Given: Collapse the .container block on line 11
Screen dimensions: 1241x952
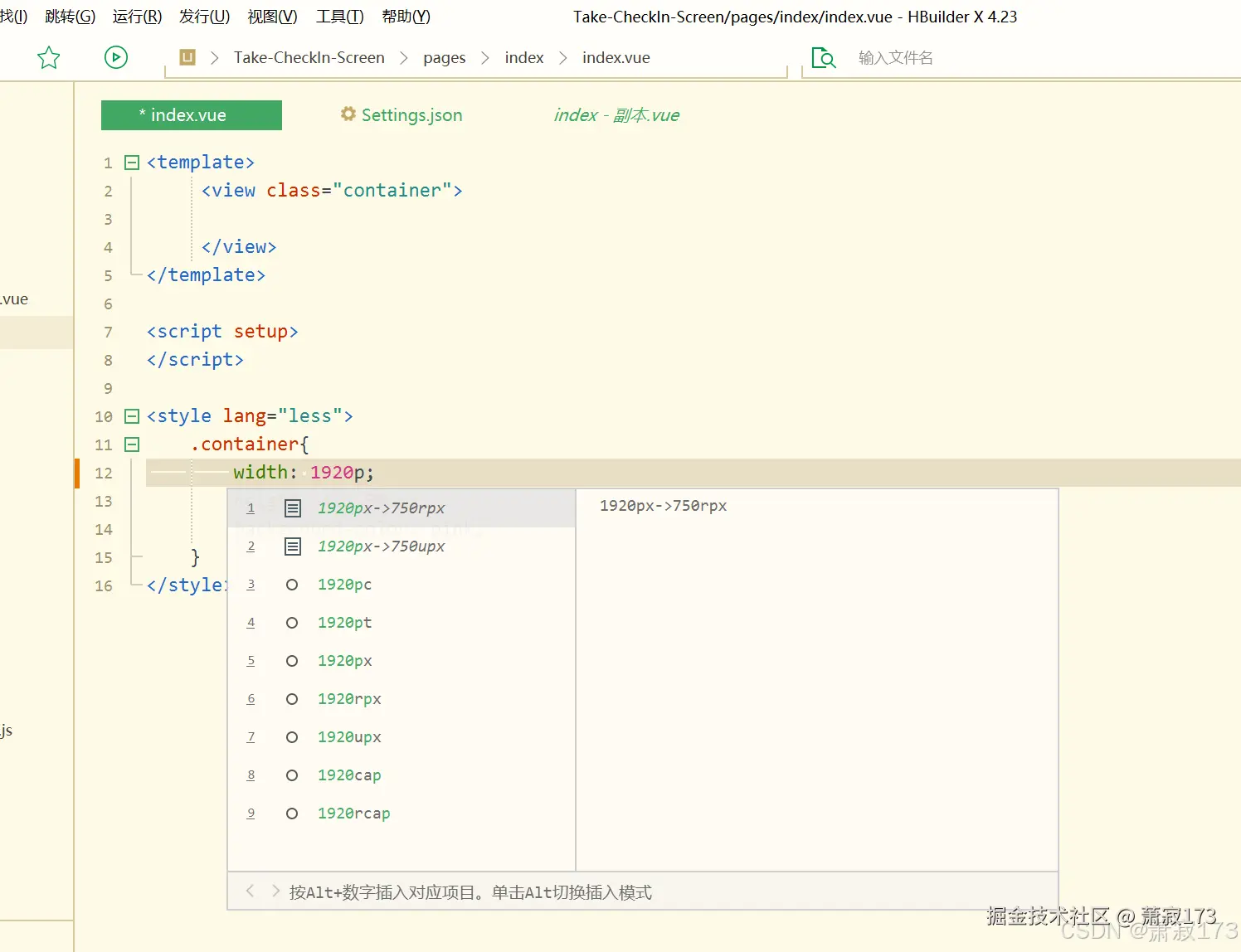Looking at the screenshot, I should [x=132, y=444].
